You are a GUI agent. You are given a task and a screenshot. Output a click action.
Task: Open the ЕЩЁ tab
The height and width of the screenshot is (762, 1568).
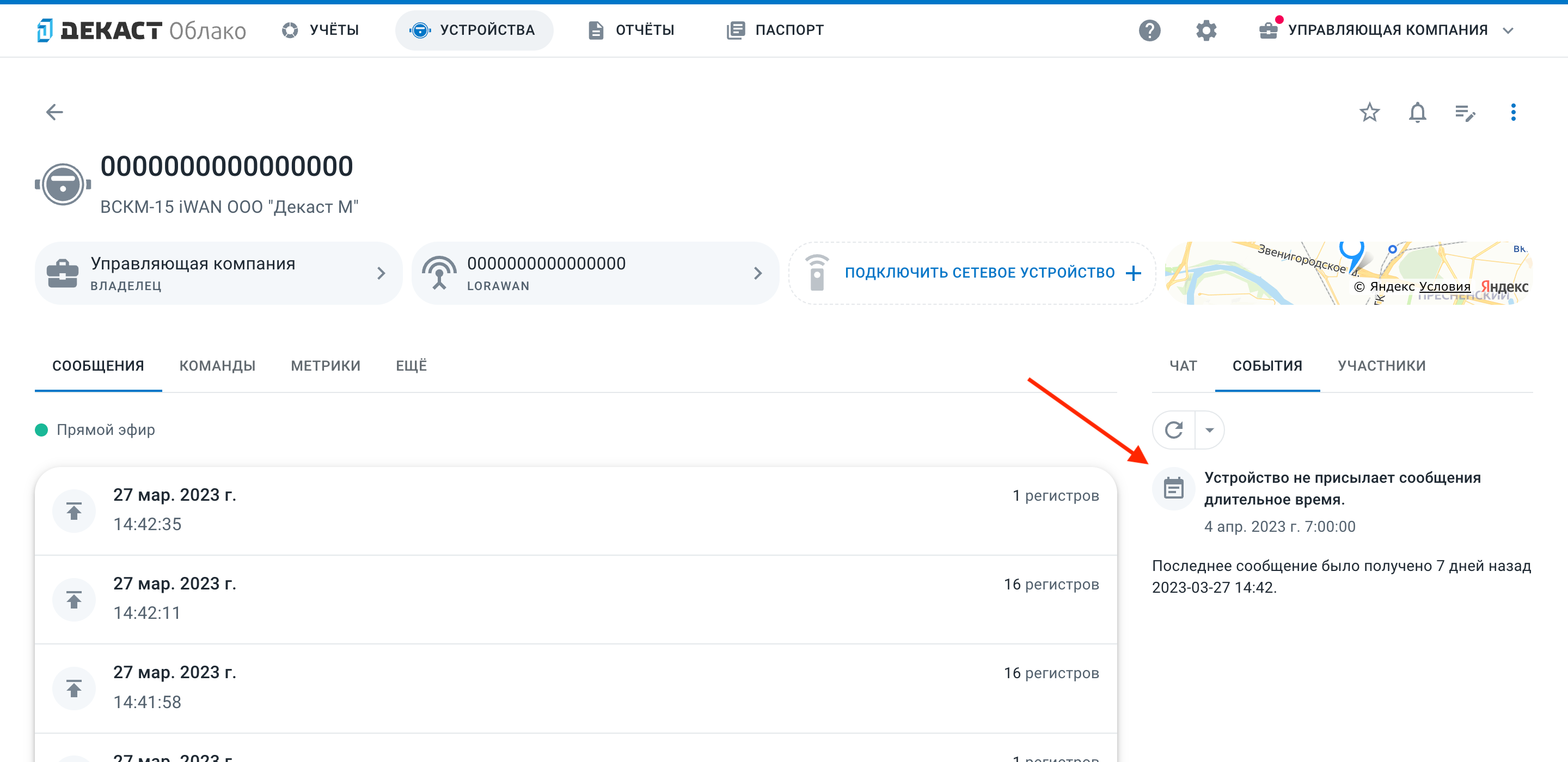(412, 366)
